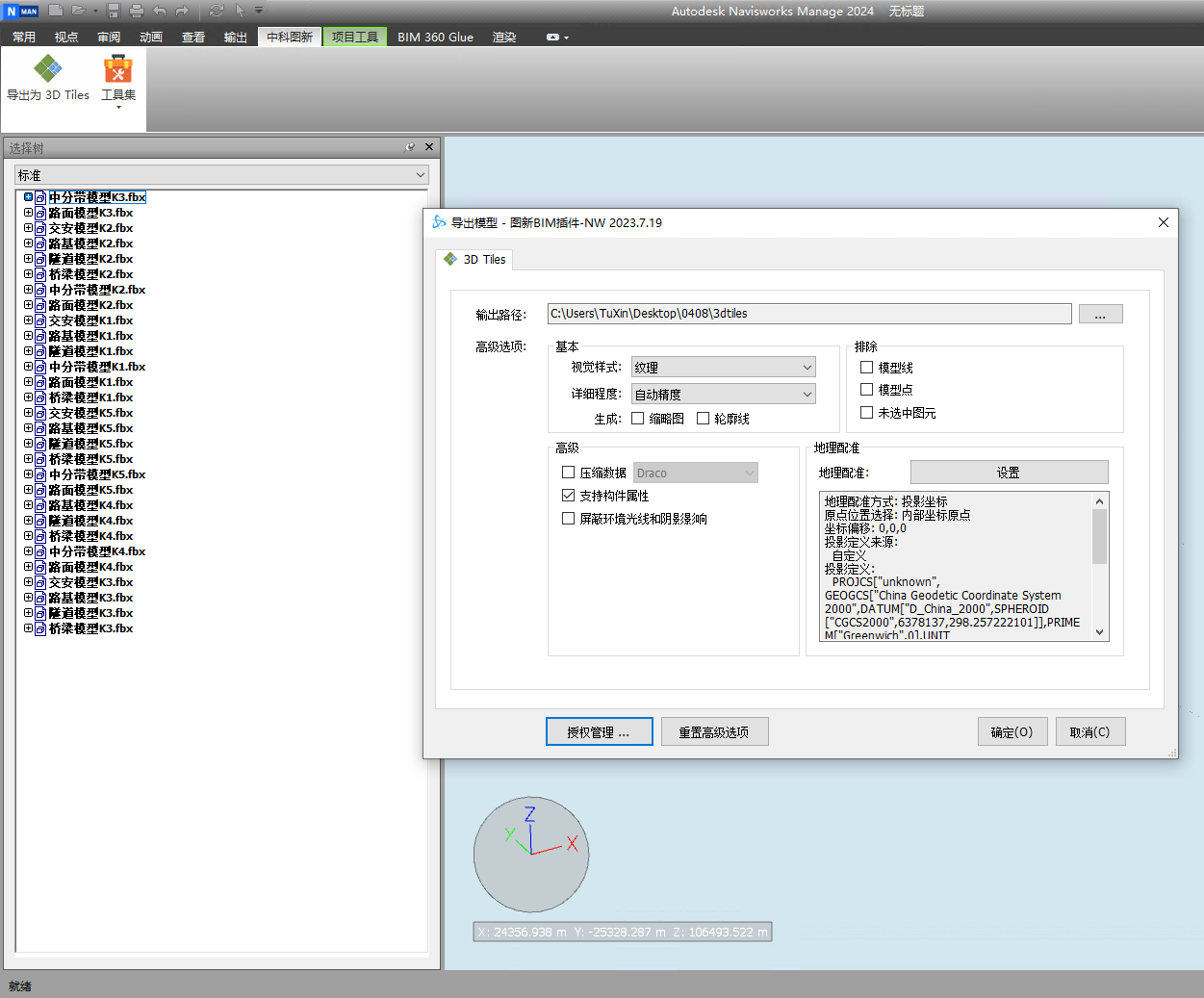1204x998 pixels.
Task: Click file icon of 路基模型K4.fbx
Action: 40,505
